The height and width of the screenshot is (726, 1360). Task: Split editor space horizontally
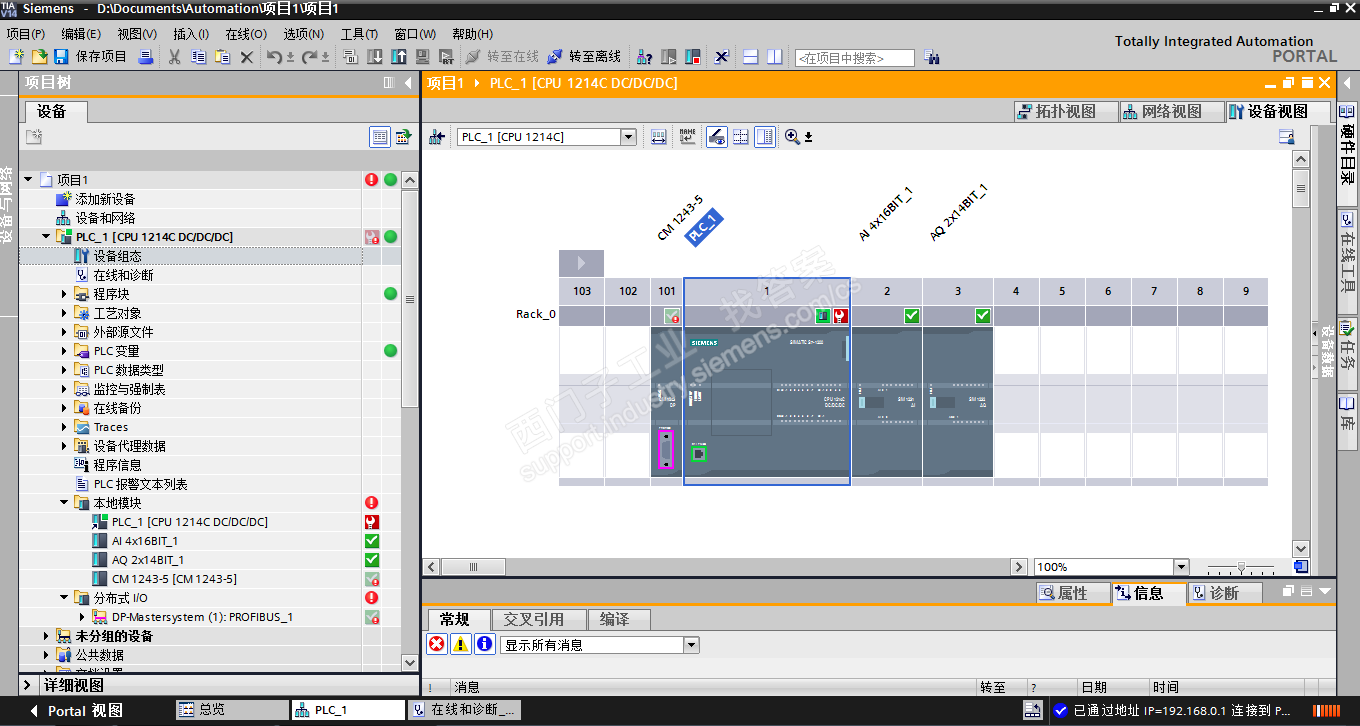[750, 57]
